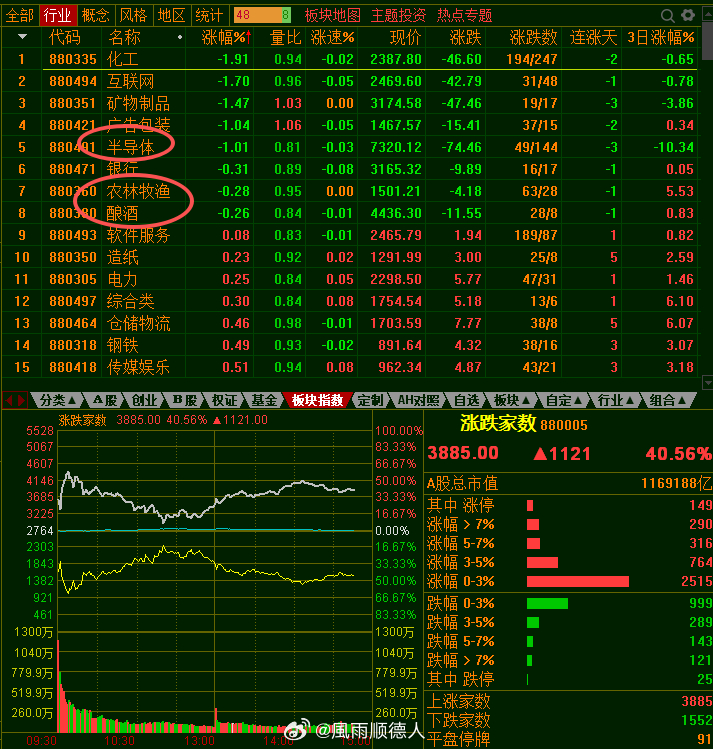Select the 综合类 sector row

[351, 301]
